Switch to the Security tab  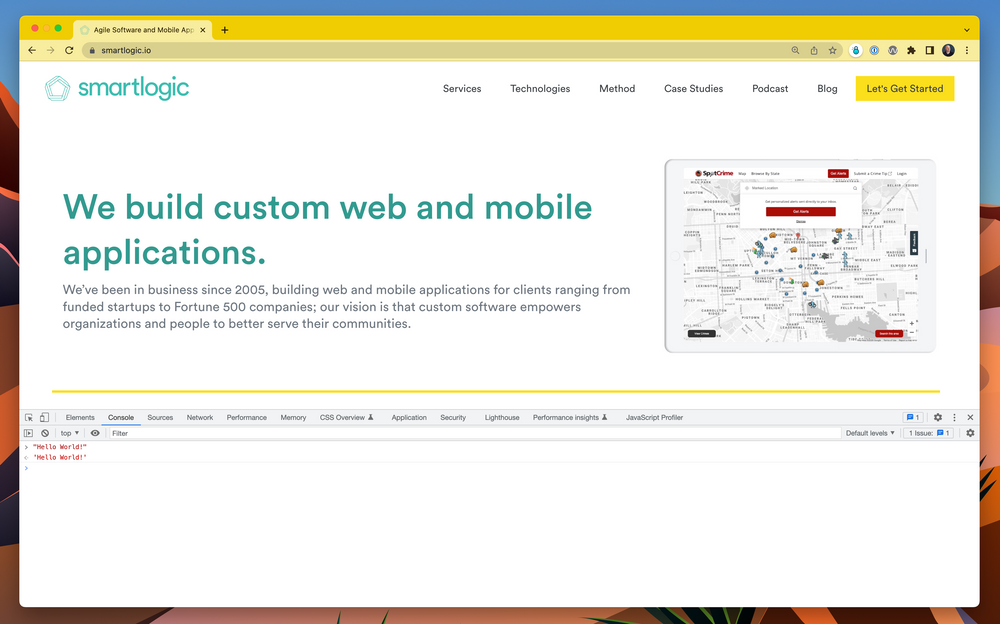coord(453,417)
